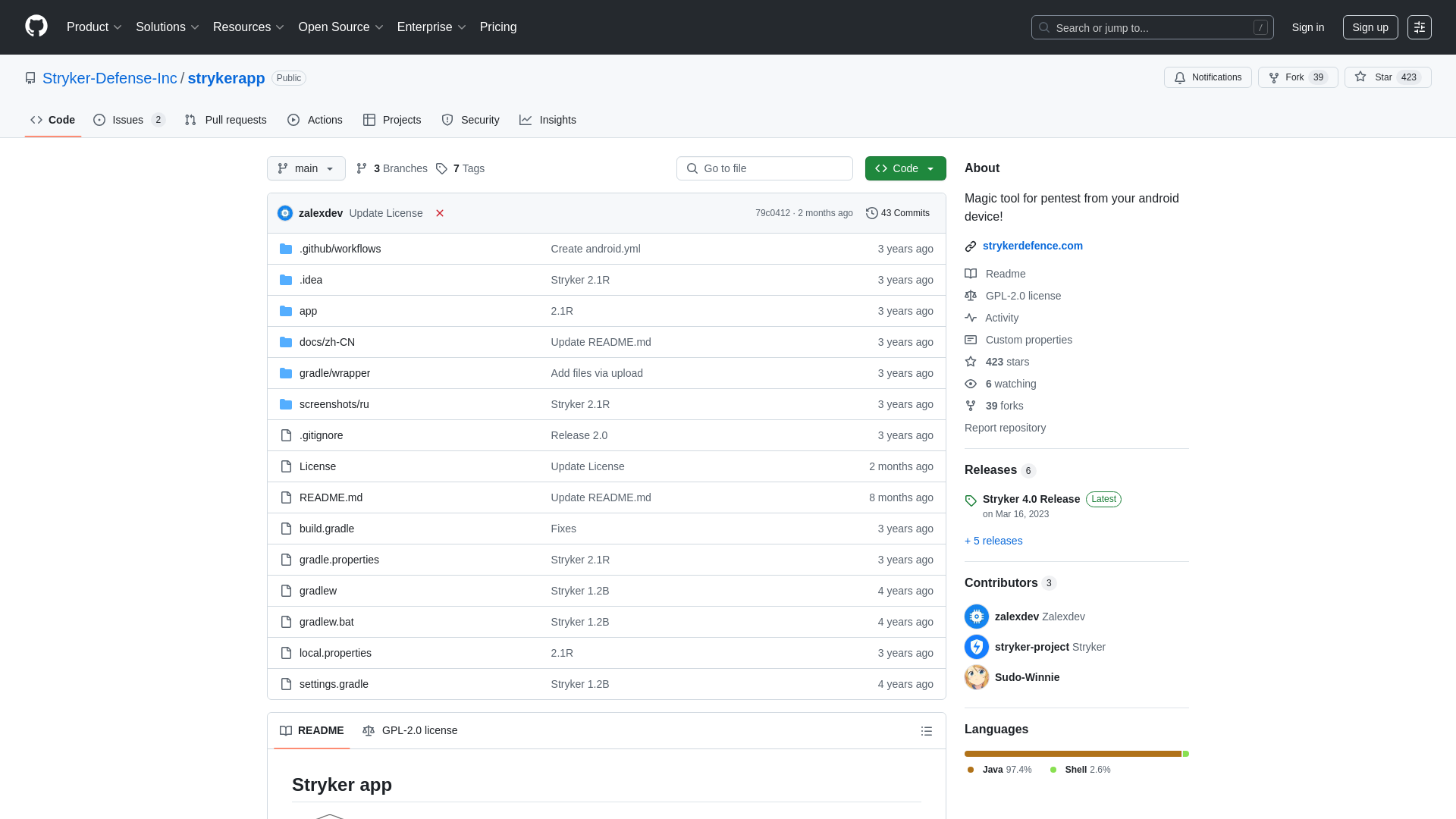The image size is (1456, 819).
Task: Open the build.gradle file
Action: 327,529
